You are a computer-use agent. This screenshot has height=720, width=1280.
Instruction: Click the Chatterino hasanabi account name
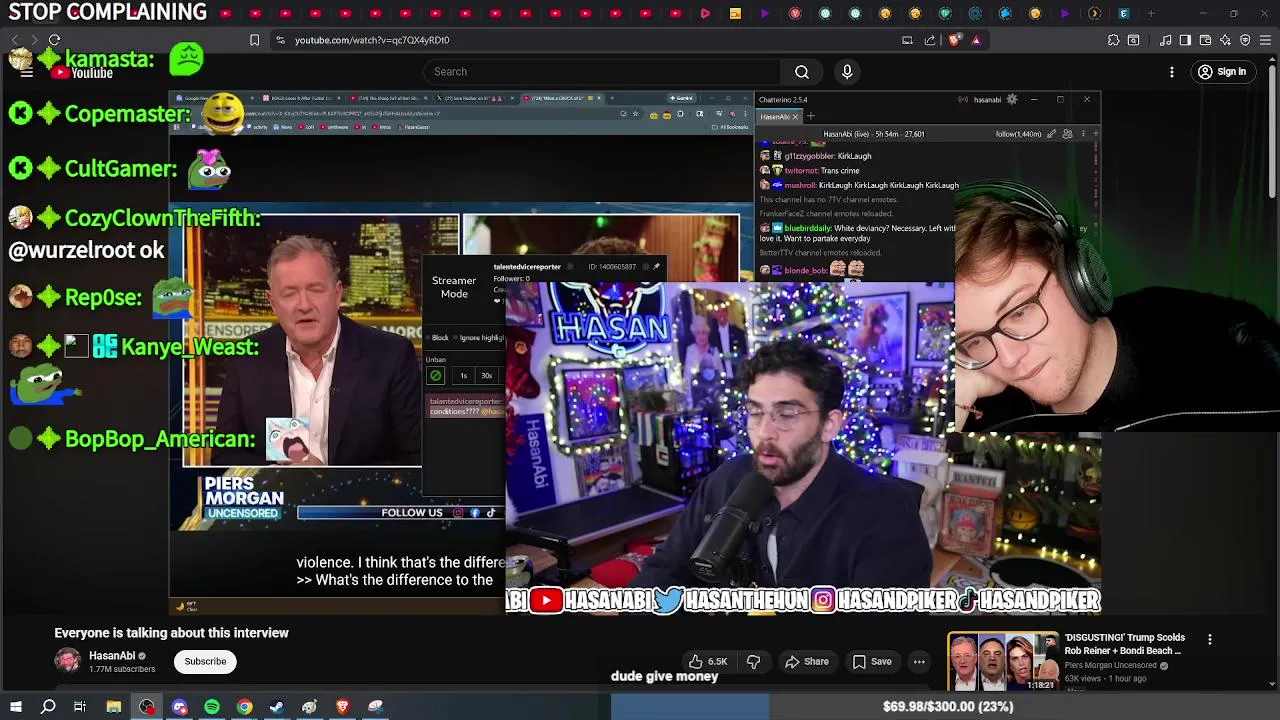987,99
